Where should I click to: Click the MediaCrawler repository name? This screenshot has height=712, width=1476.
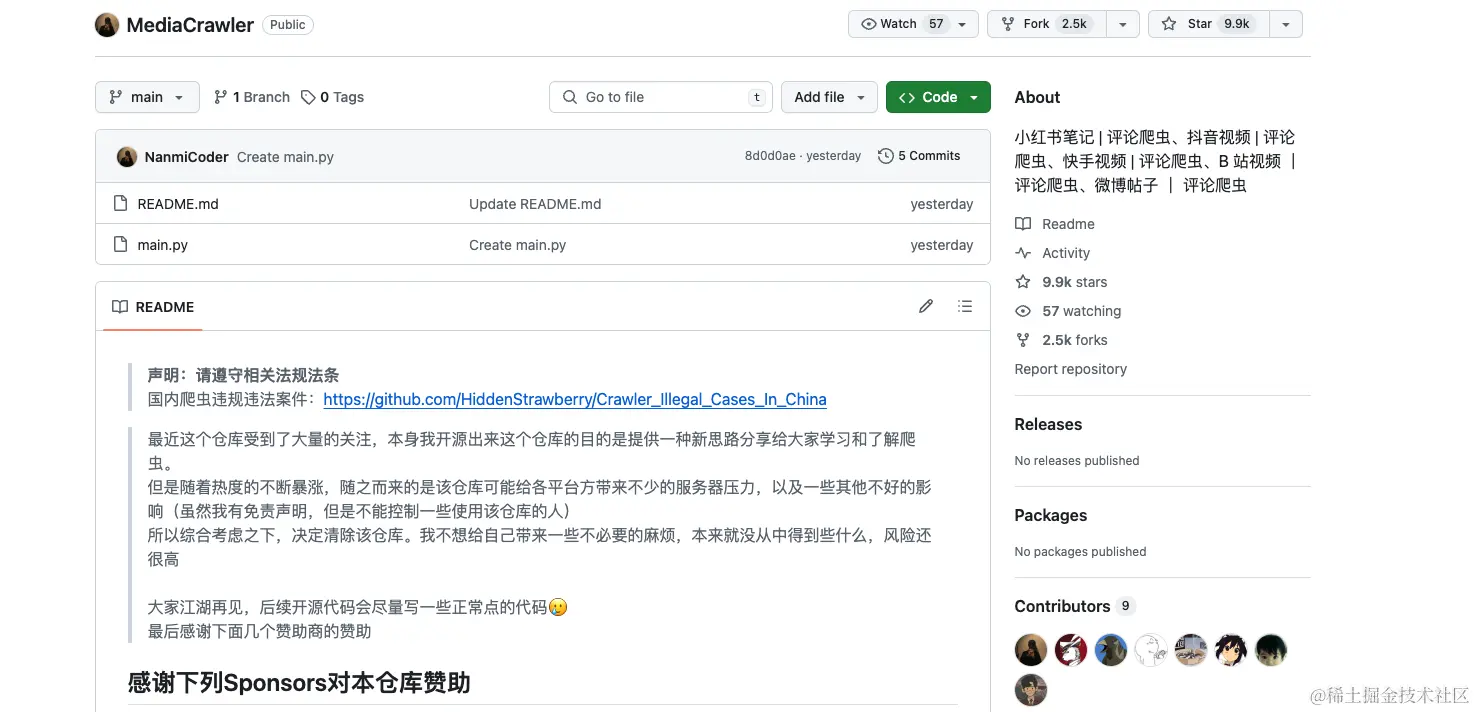(x=190, y=25)
